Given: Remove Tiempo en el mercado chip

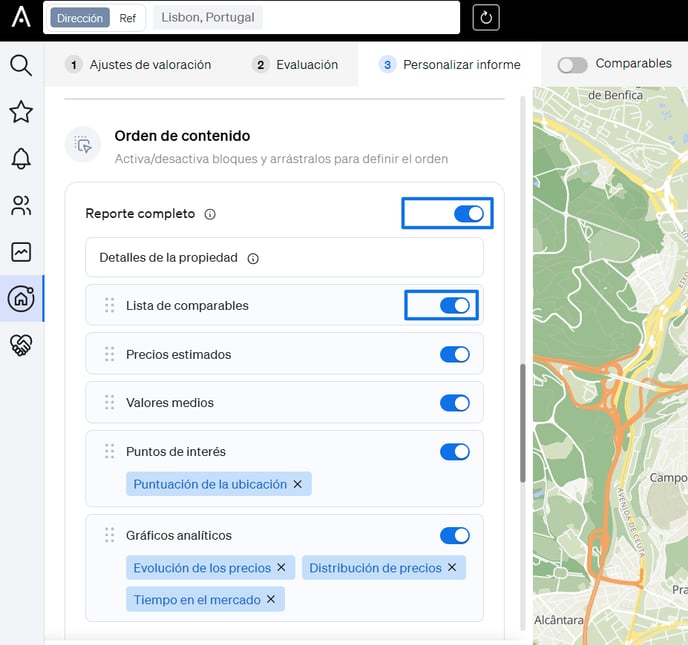Looking at the screenshot, I should point(270,600).
